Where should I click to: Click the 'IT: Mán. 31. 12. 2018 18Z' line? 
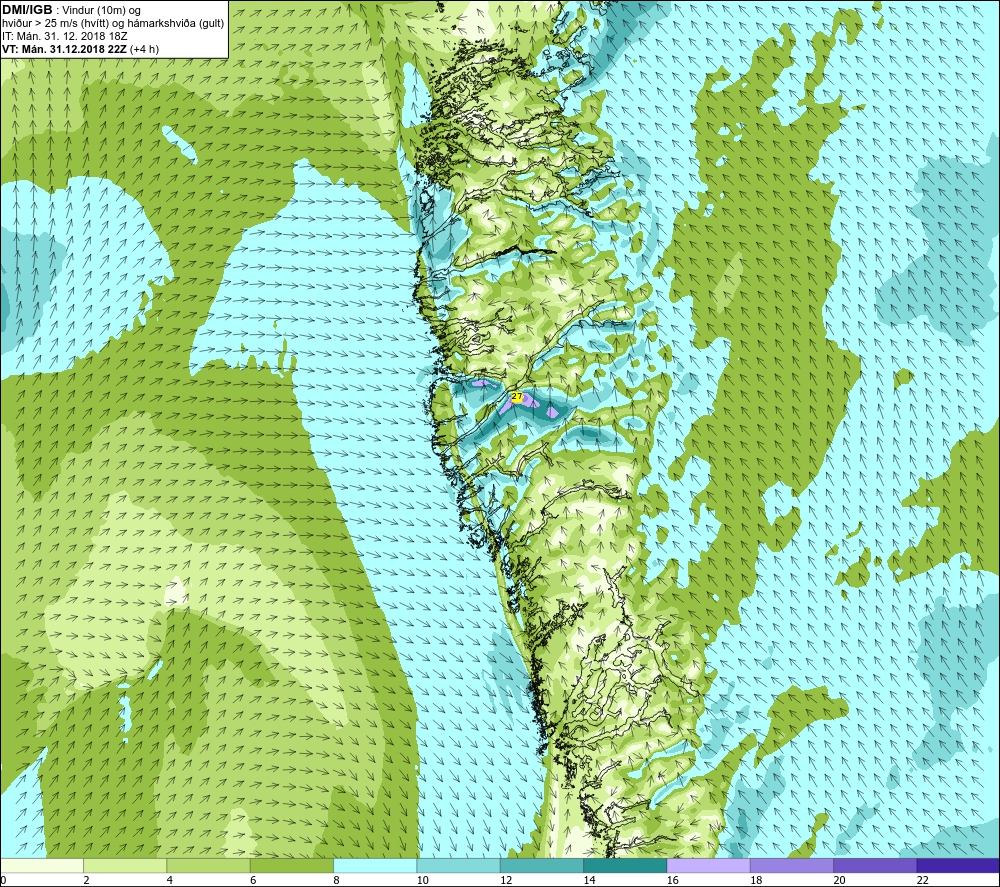(64, 36)
